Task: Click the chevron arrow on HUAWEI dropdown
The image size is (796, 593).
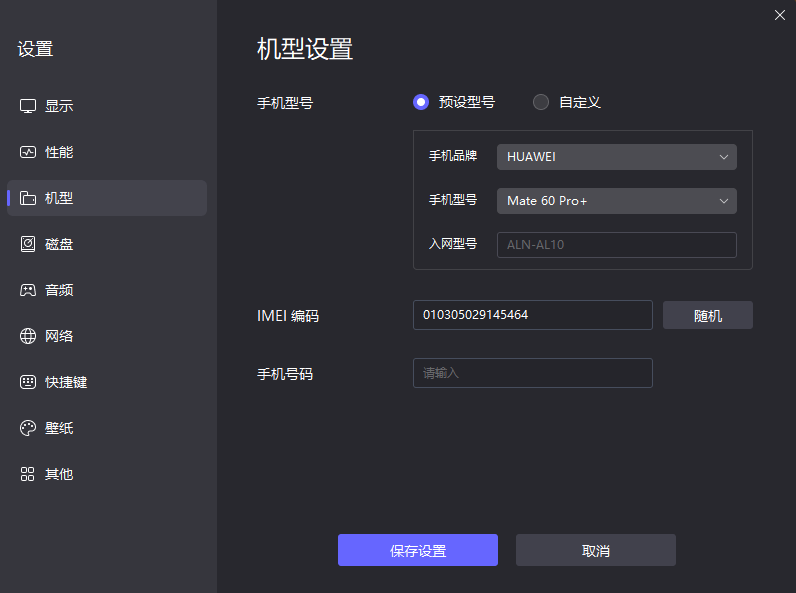Action: 724,157
